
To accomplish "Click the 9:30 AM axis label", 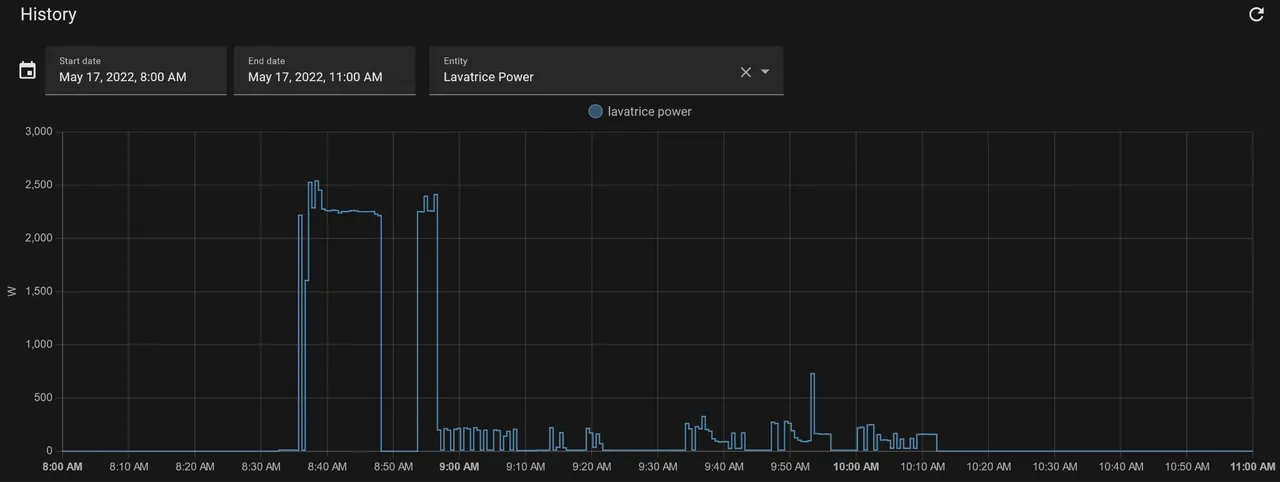I will pos(657,466).
